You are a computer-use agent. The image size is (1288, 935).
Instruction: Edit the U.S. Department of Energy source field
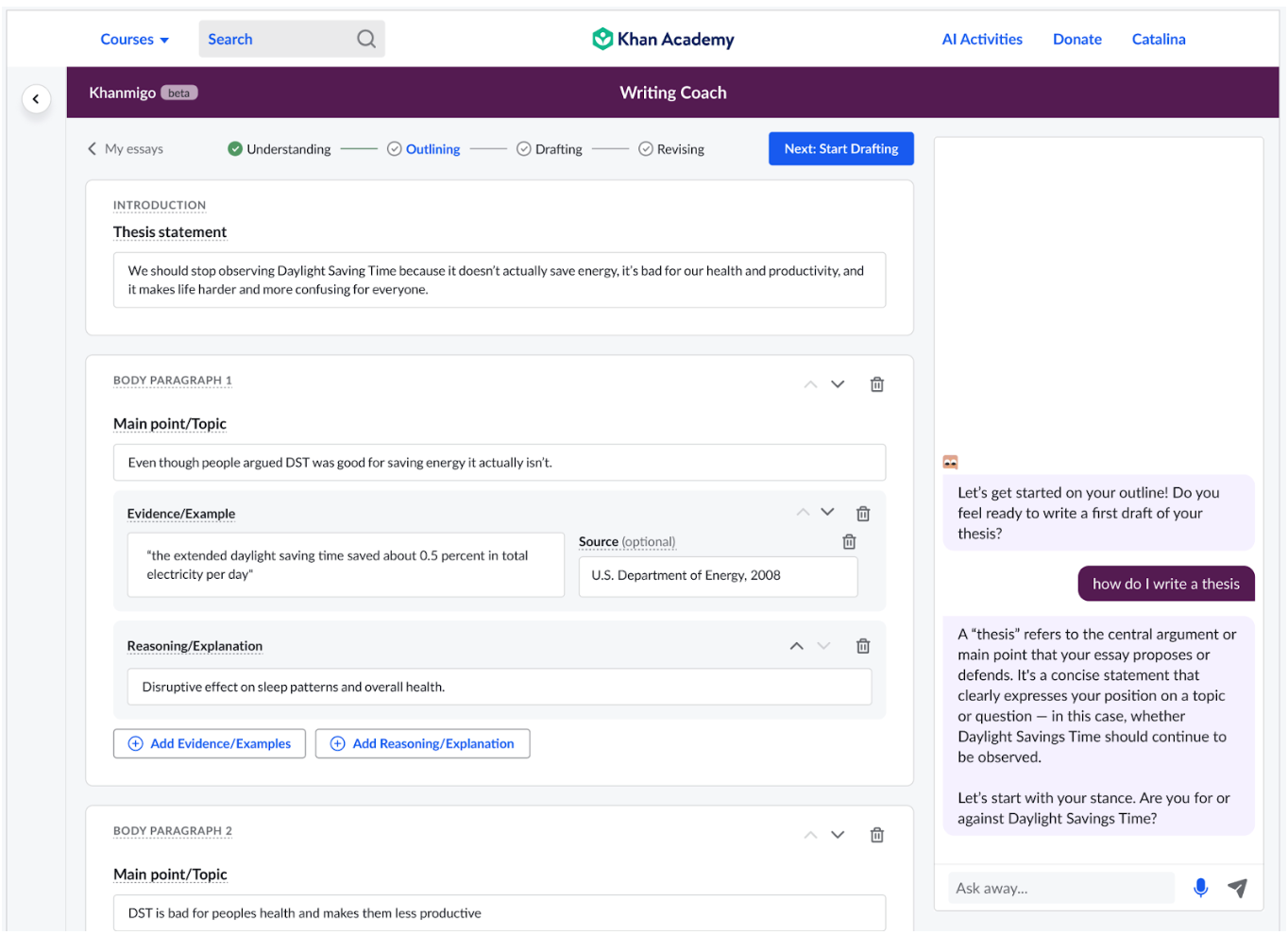[718, 576]
